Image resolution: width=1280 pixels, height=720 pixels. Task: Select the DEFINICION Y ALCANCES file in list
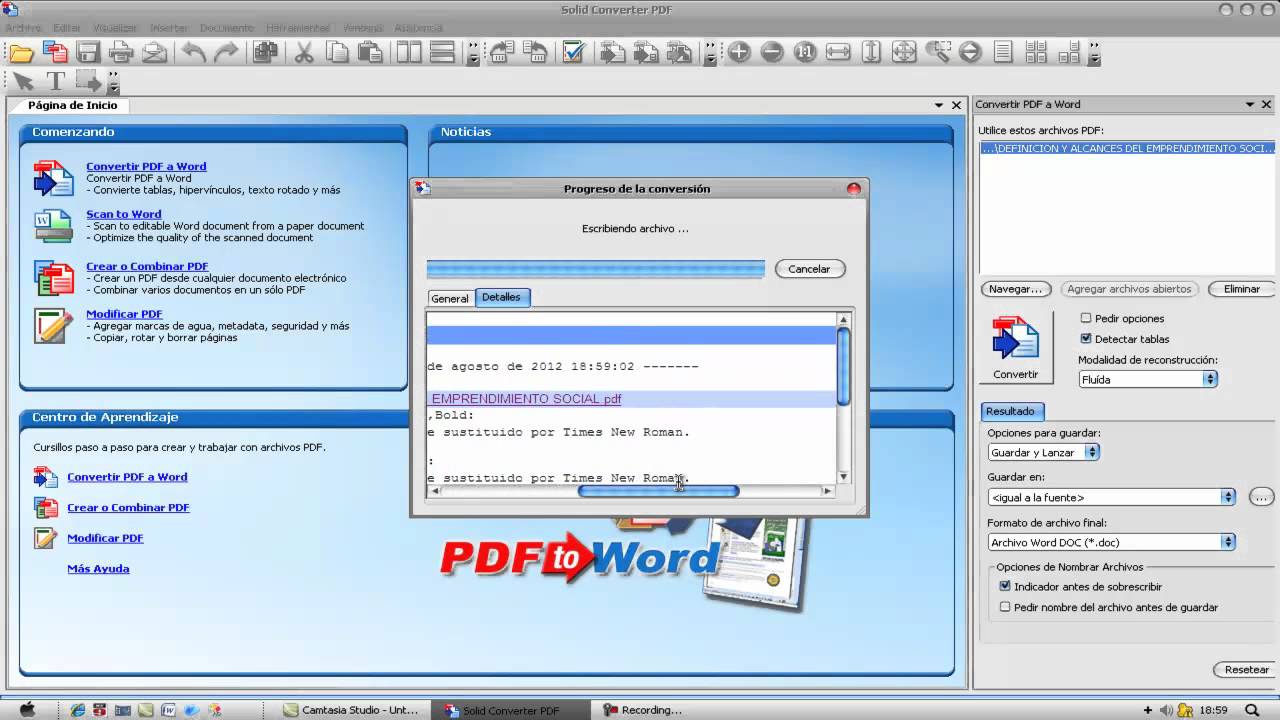coord(1127,148)
